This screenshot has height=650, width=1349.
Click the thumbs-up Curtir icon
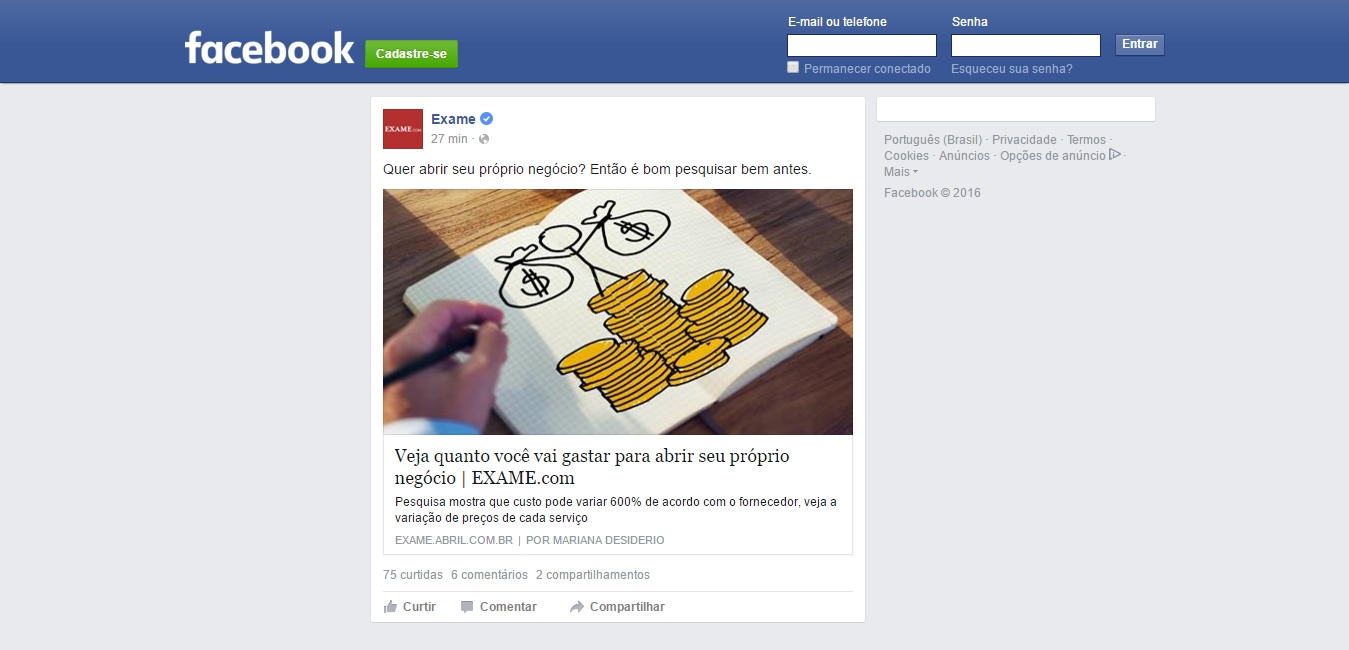click(391, 607)
